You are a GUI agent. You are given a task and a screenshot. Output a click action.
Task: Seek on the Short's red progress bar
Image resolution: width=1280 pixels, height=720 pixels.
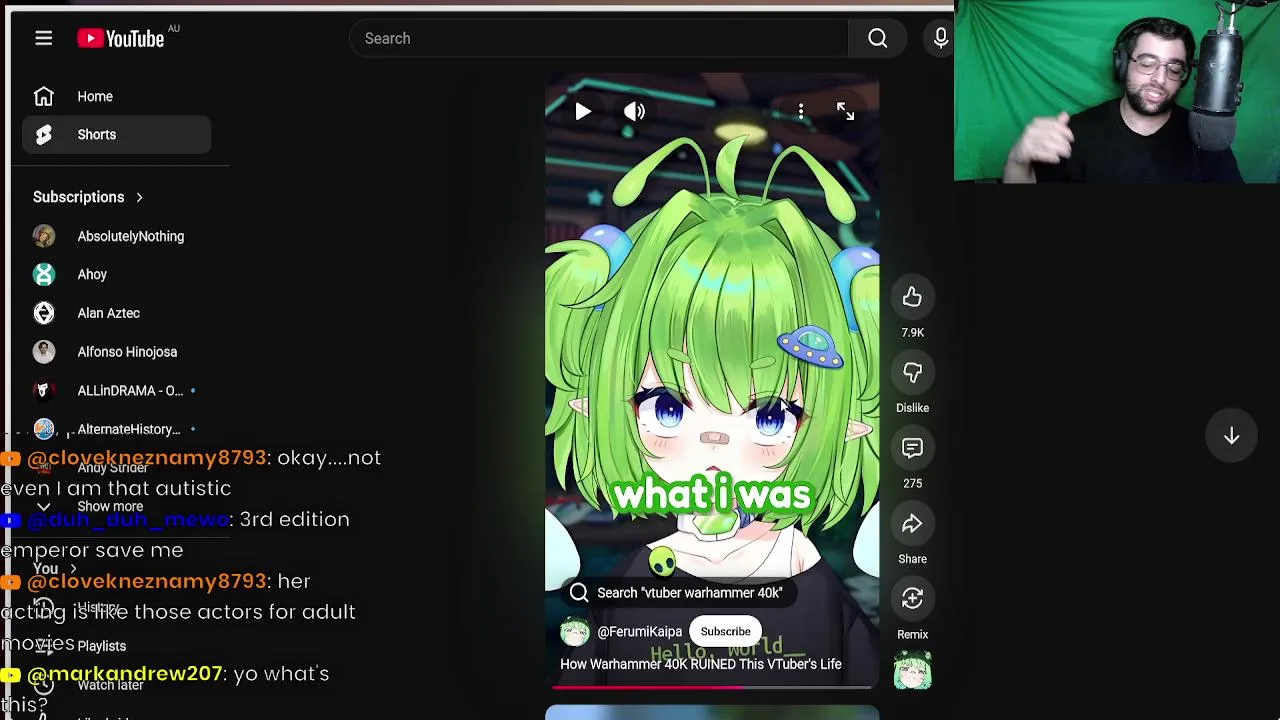(x=712, y=687)
